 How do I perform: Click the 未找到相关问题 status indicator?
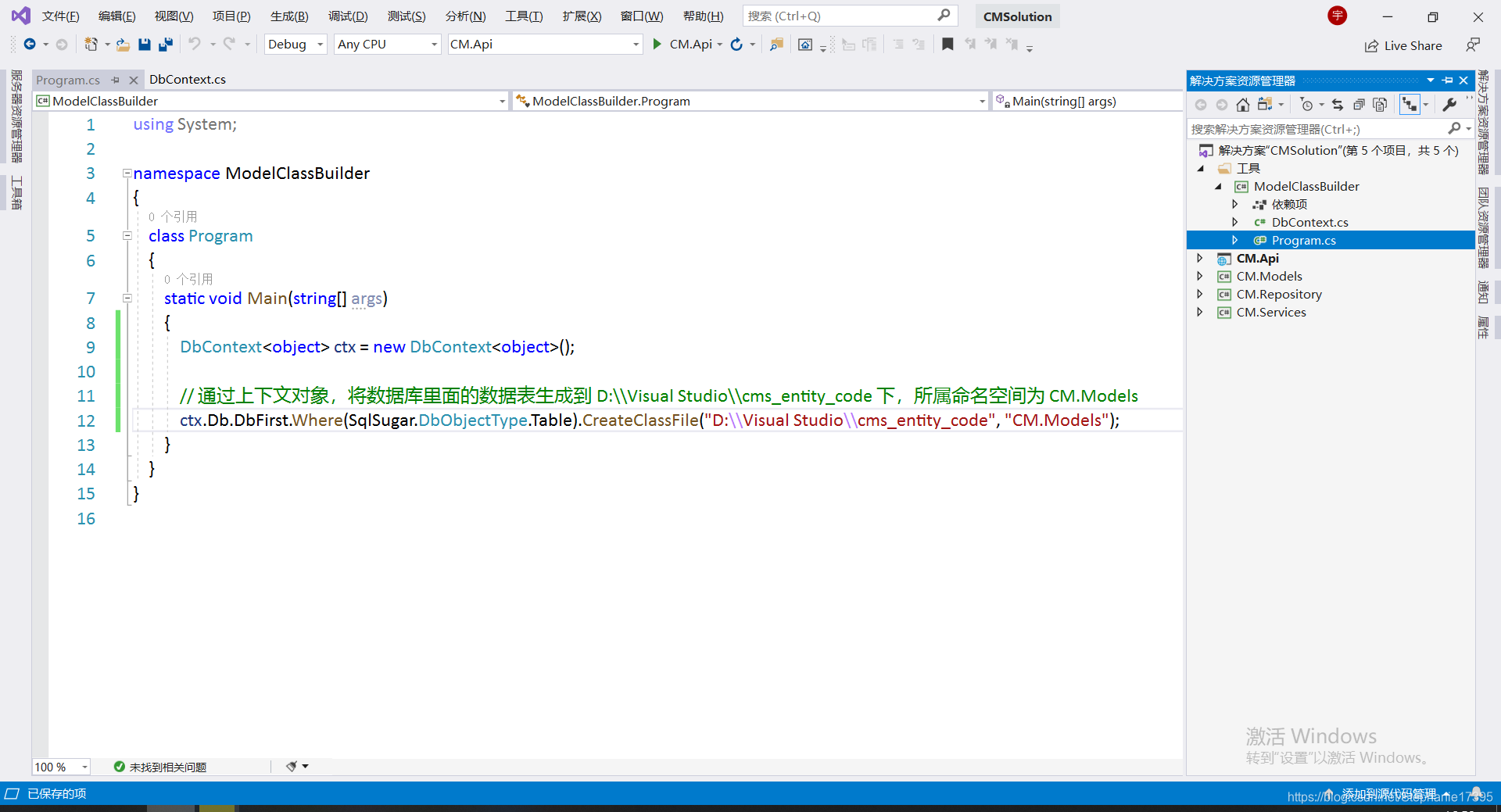[160, 767]
